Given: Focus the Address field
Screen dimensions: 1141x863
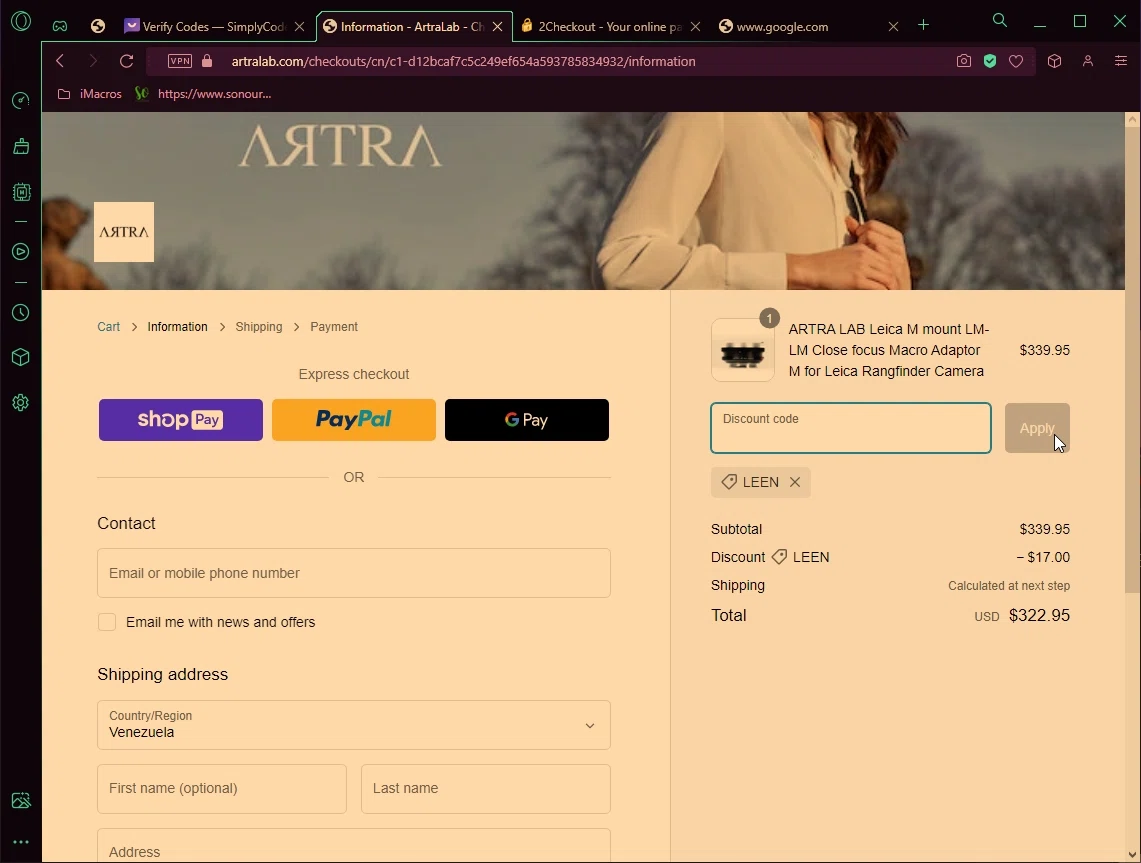Looking at the screenshot, I should click(x=354, y=846).
